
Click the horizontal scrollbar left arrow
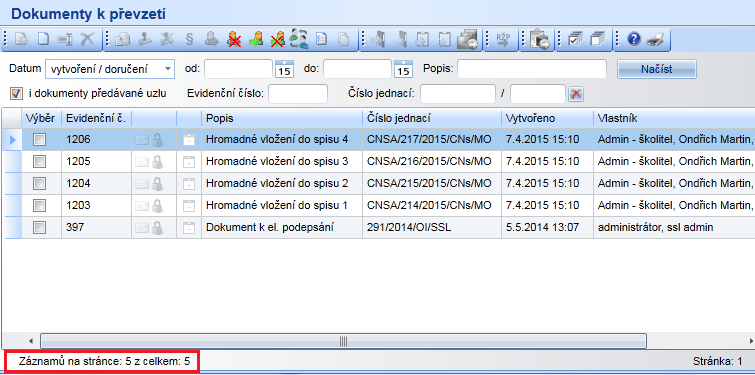31,341
